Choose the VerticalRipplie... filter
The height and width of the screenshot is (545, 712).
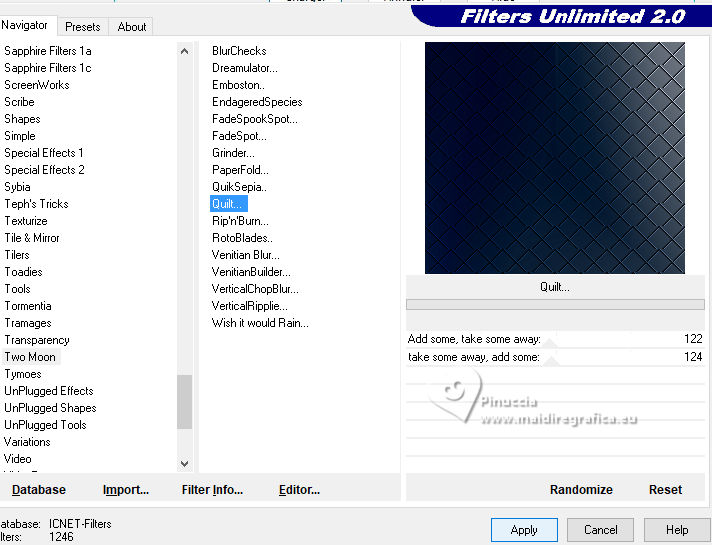click(x=250, y=306)
